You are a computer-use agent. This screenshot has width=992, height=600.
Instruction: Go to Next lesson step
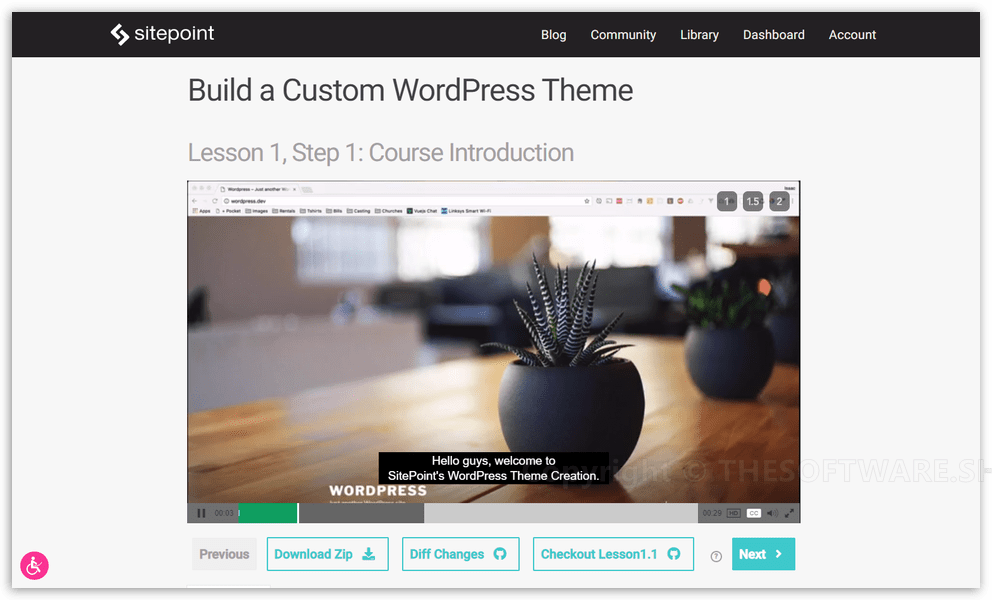point(763,554)
